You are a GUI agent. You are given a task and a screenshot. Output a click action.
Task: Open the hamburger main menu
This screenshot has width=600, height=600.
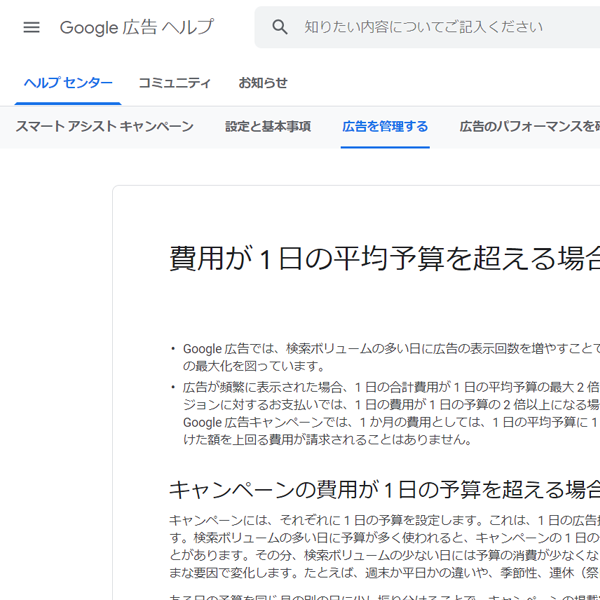pos(31,27)
